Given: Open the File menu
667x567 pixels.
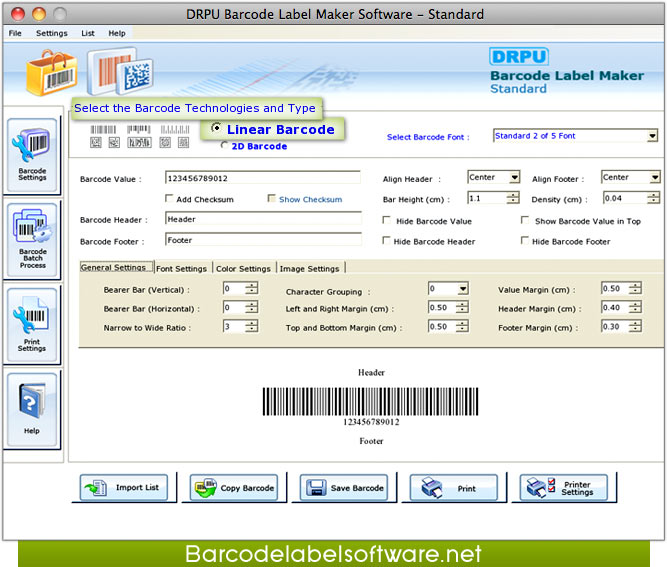Looking at the screenshot, I should click(x=15, y=33).
